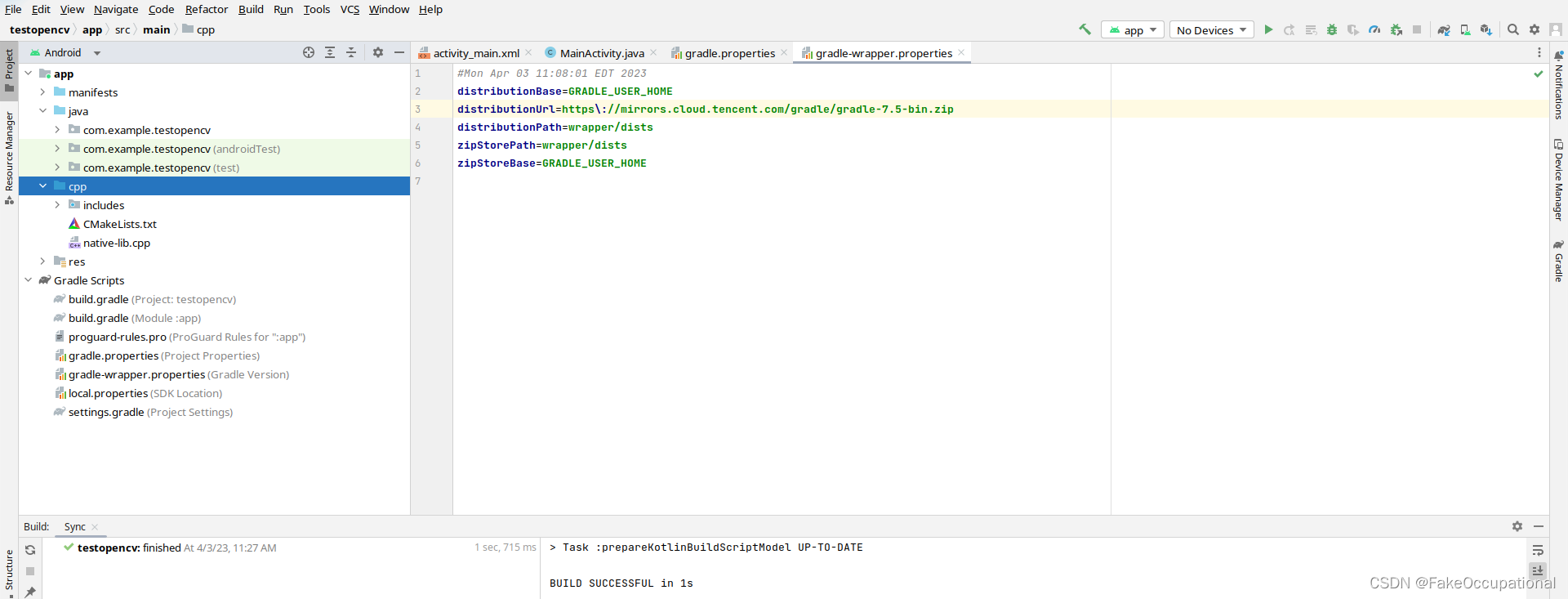Screen dimensions: 1568x599
Task: Click the editor tabs three-dot menu
Action: click(x=1539, y=52)
